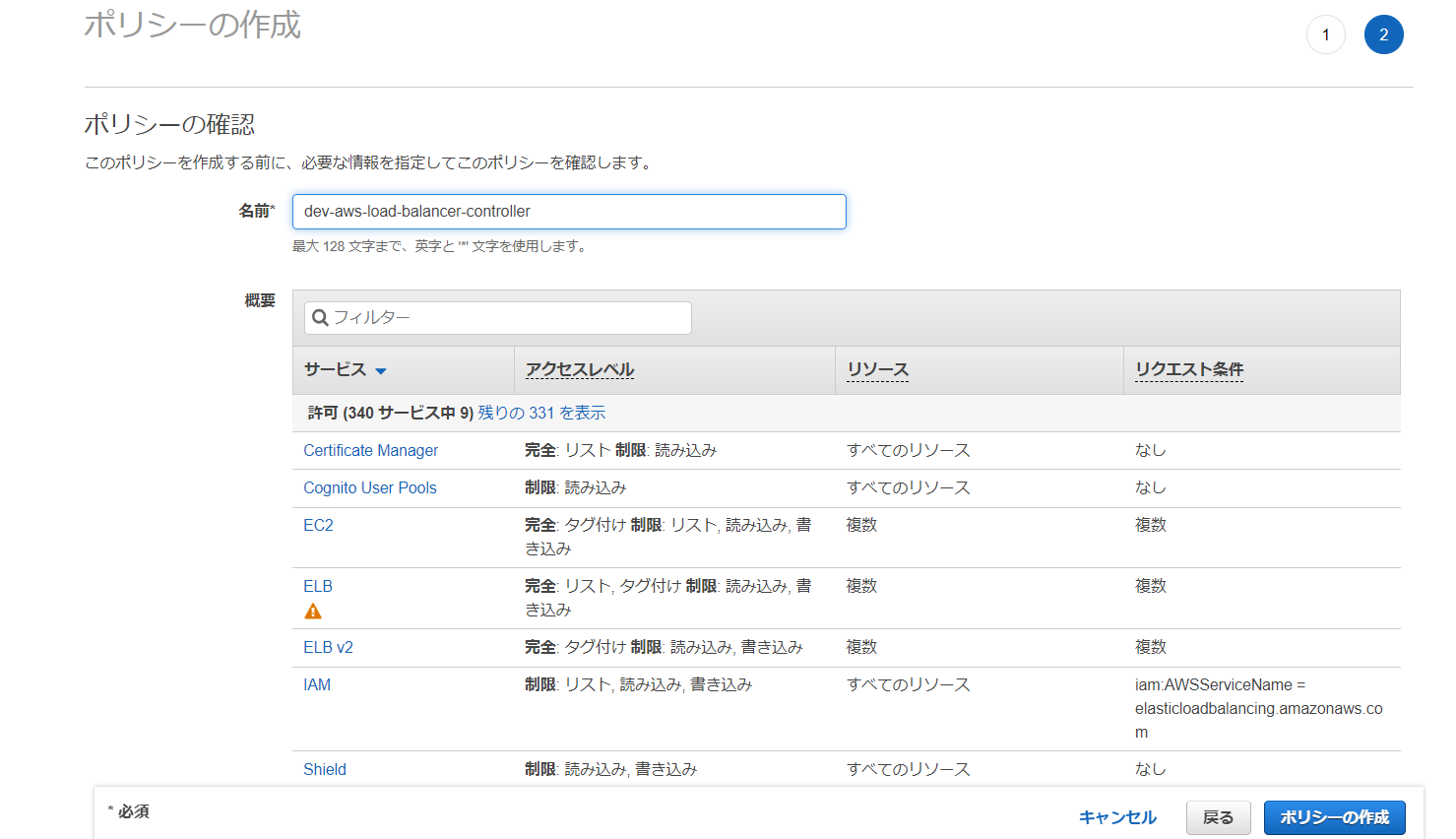The width and height of the screenshot is (1456, 839).
Task: Select the step 2 circle indicator
Action: coord(1383,35)
